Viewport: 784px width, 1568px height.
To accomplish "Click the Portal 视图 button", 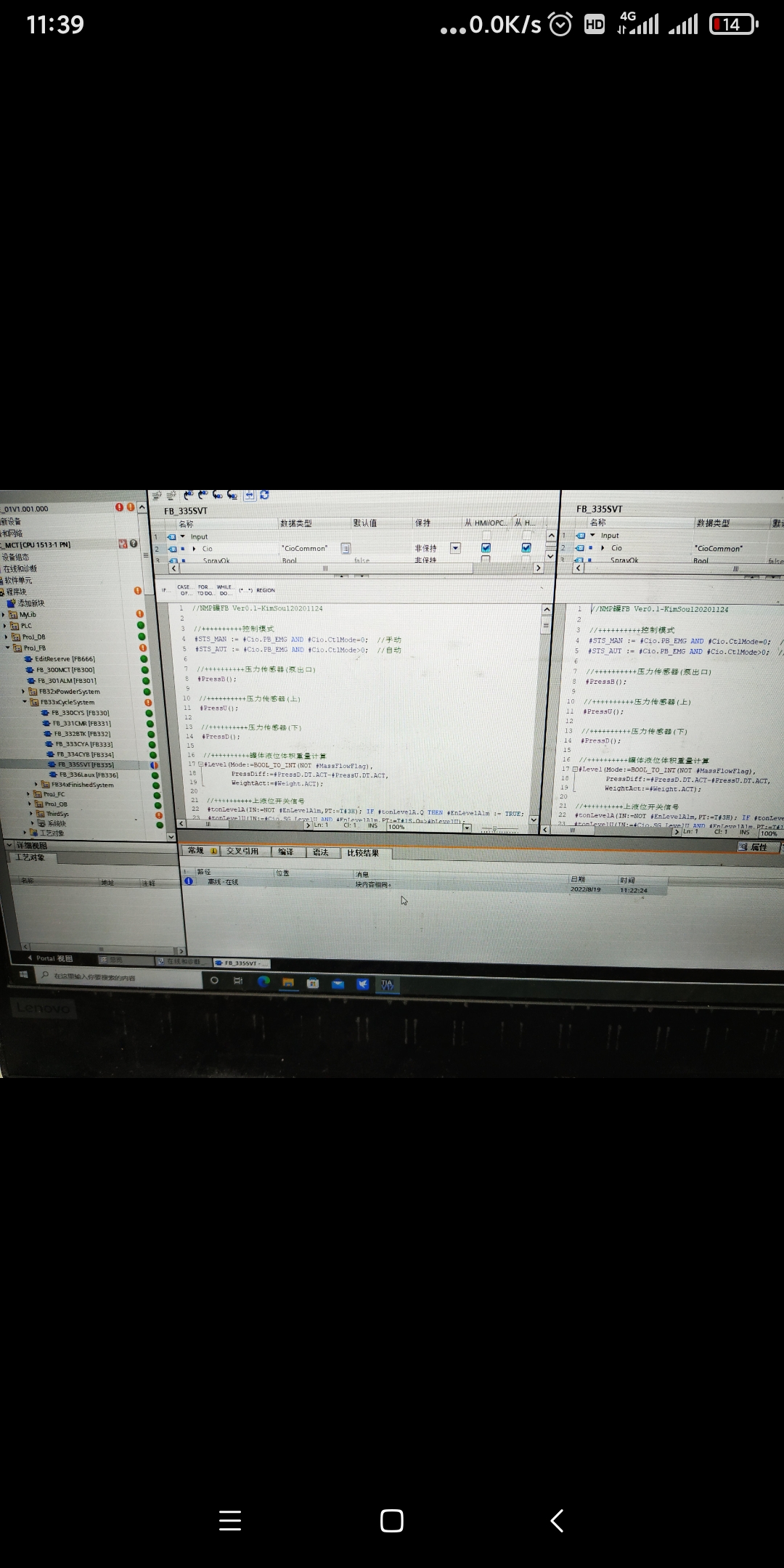I will [51, 958].
